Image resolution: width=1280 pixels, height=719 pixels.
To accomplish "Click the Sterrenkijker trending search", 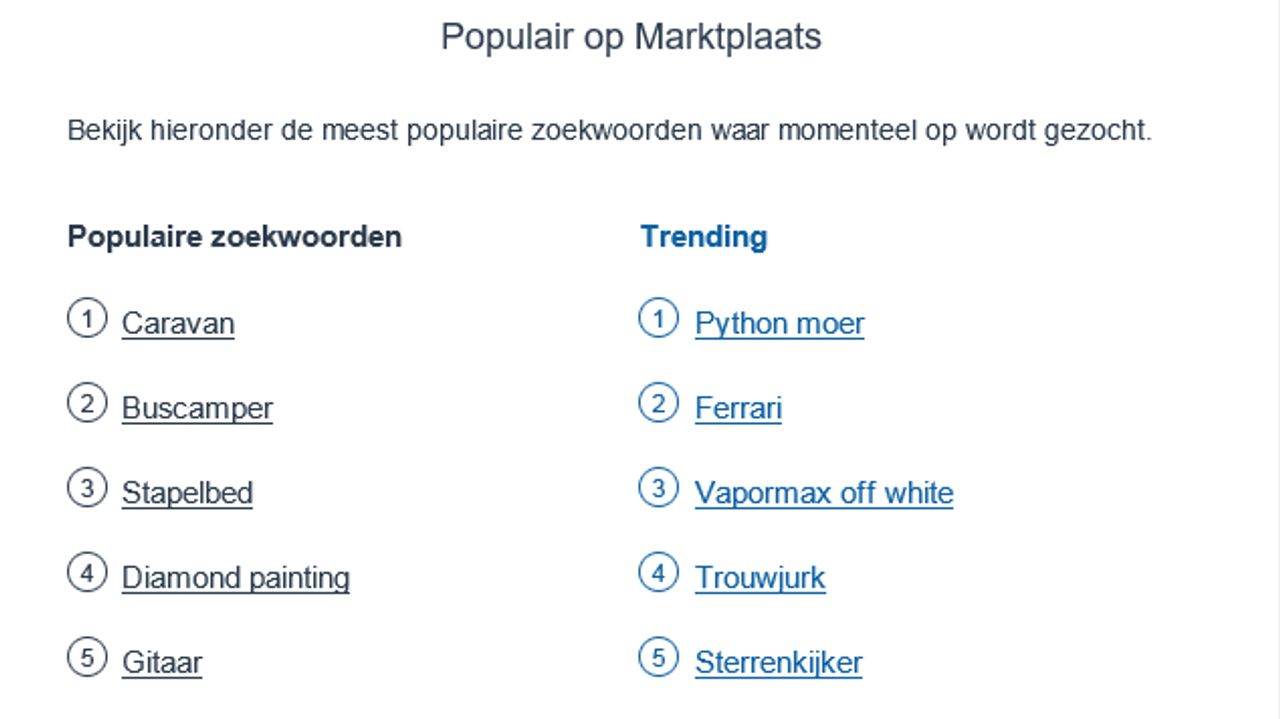I will click(x=778, y=663).
